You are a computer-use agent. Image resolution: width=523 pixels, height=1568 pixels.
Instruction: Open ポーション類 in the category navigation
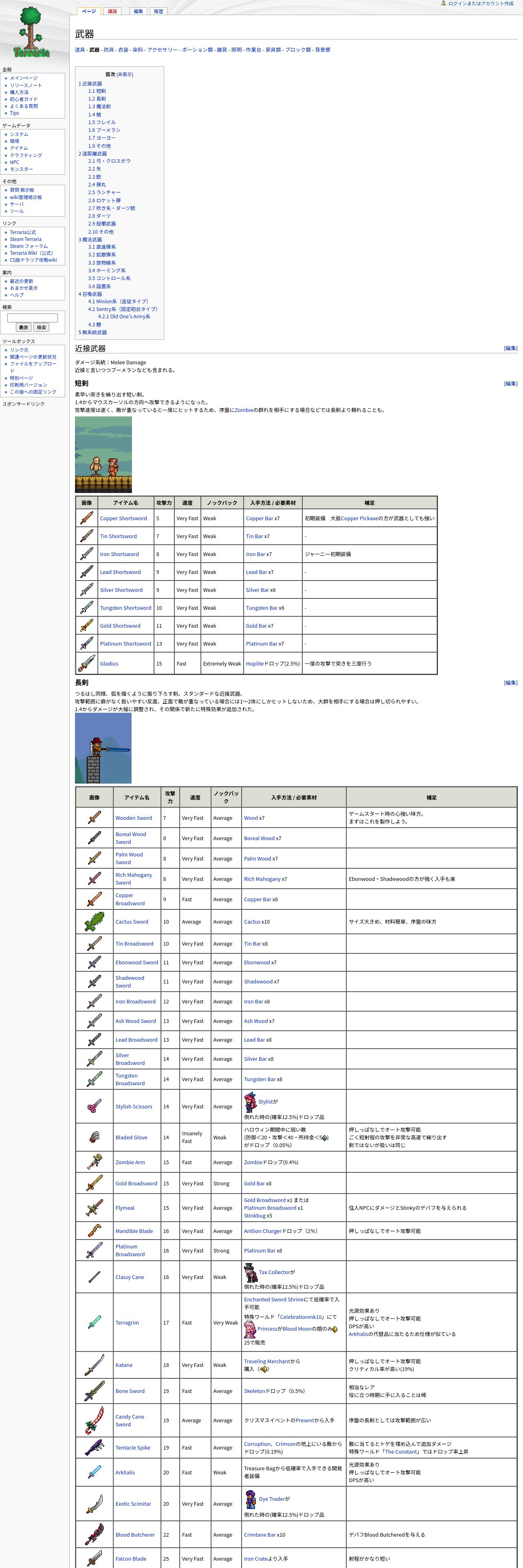[197, 50]
